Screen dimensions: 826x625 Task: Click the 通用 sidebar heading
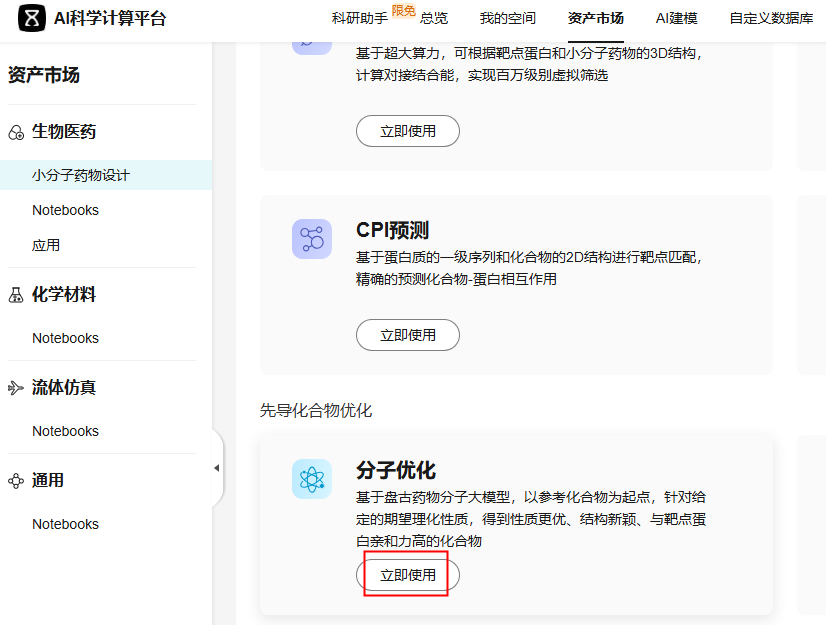pos(47,480)
